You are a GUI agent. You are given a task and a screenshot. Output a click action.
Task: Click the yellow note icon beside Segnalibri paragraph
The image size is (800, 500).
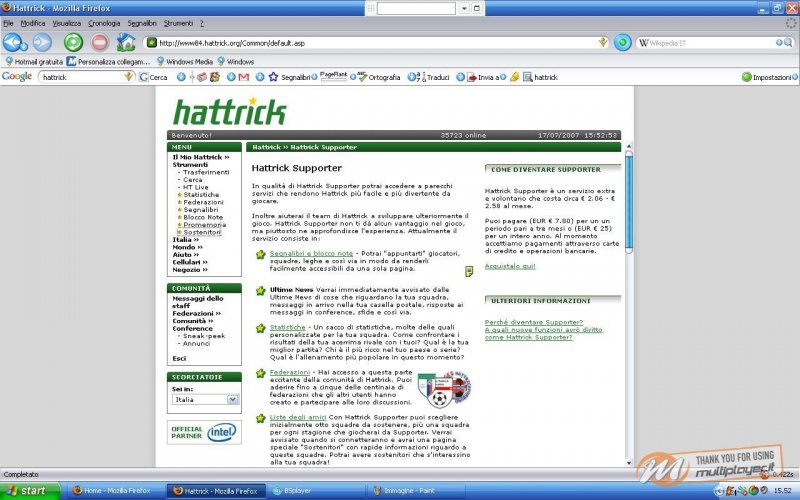[469, 271]
